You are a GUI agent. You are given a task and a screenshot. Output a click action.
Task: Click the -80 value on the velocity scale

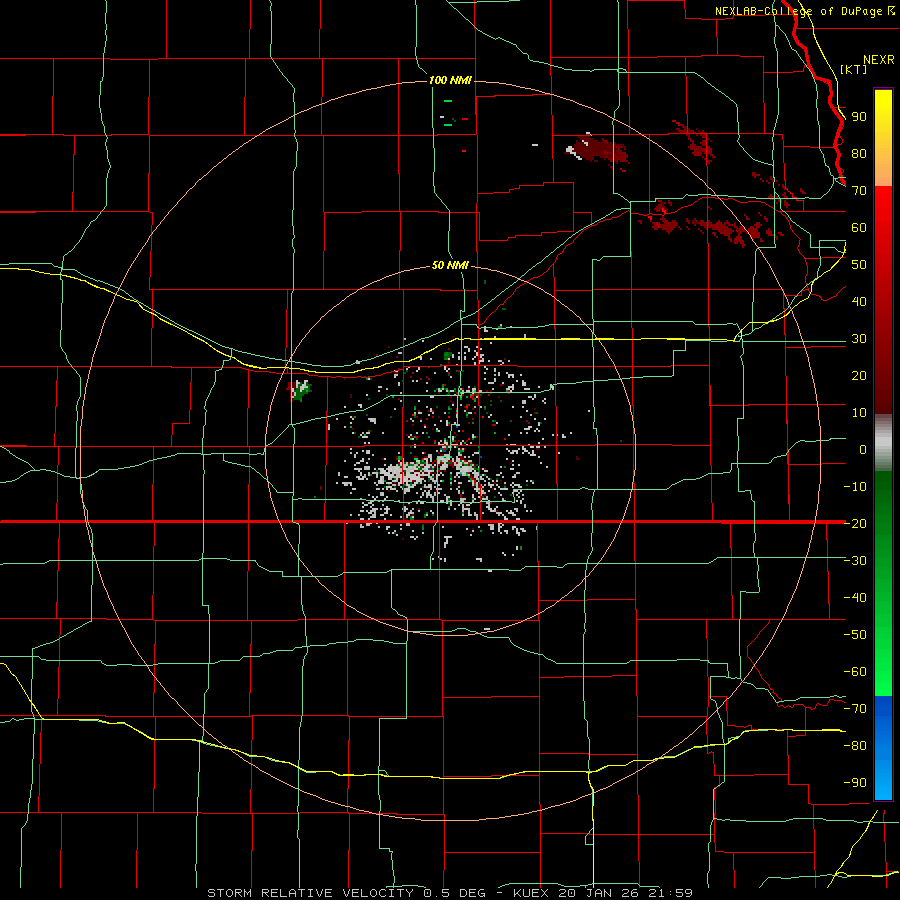pos(855,746)
